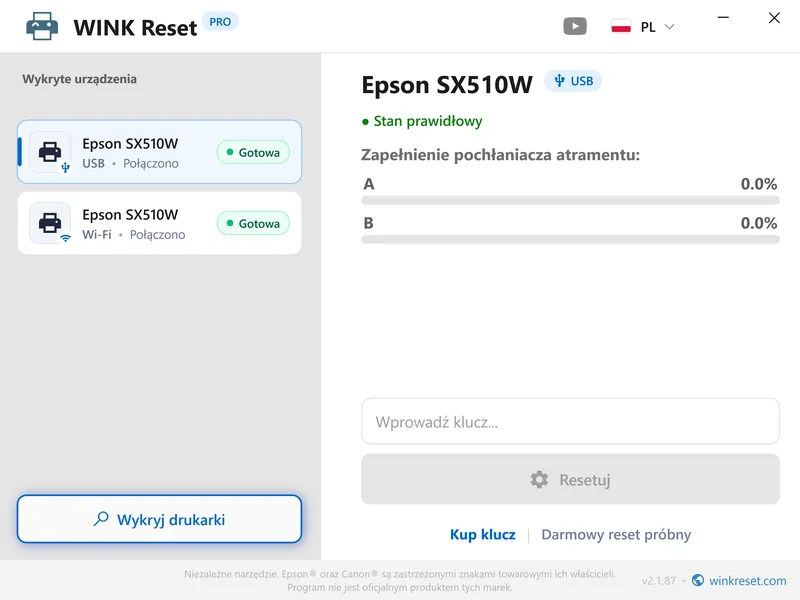
Task: Click the Zapełnienie pochłaniacza atramentu label
Action: click(x=501, y=155)
